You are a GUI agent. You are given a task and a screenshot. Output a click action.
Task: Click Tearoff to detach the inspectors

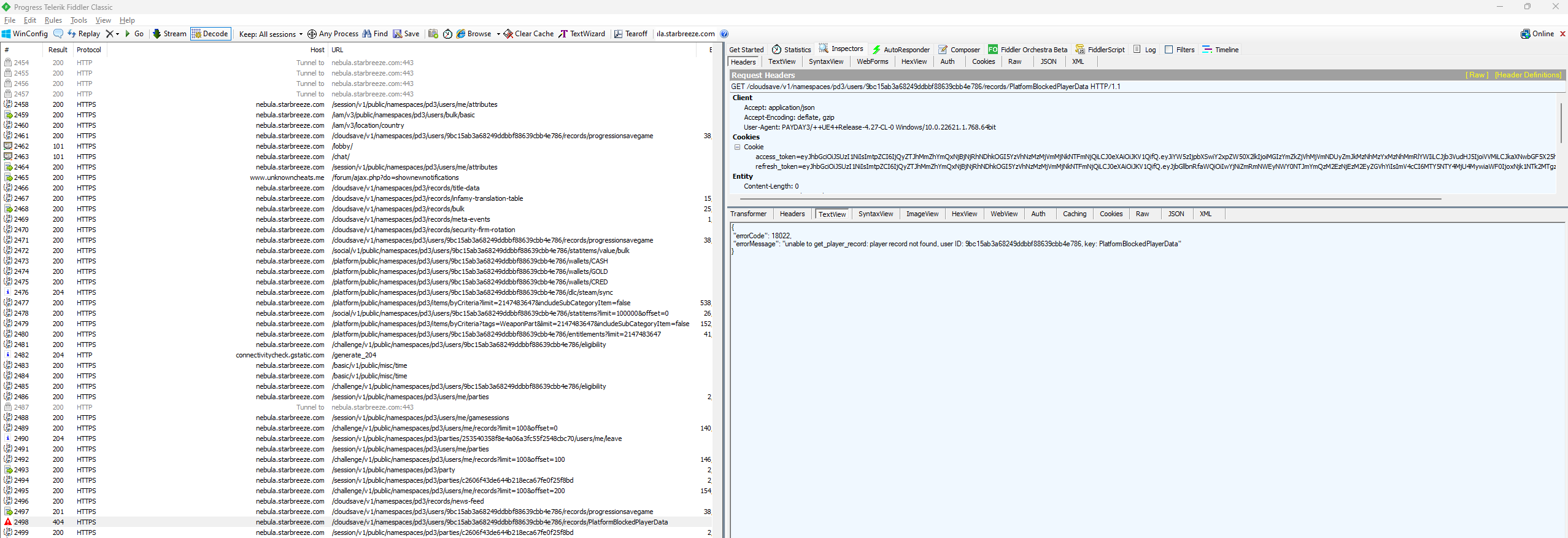631,34
